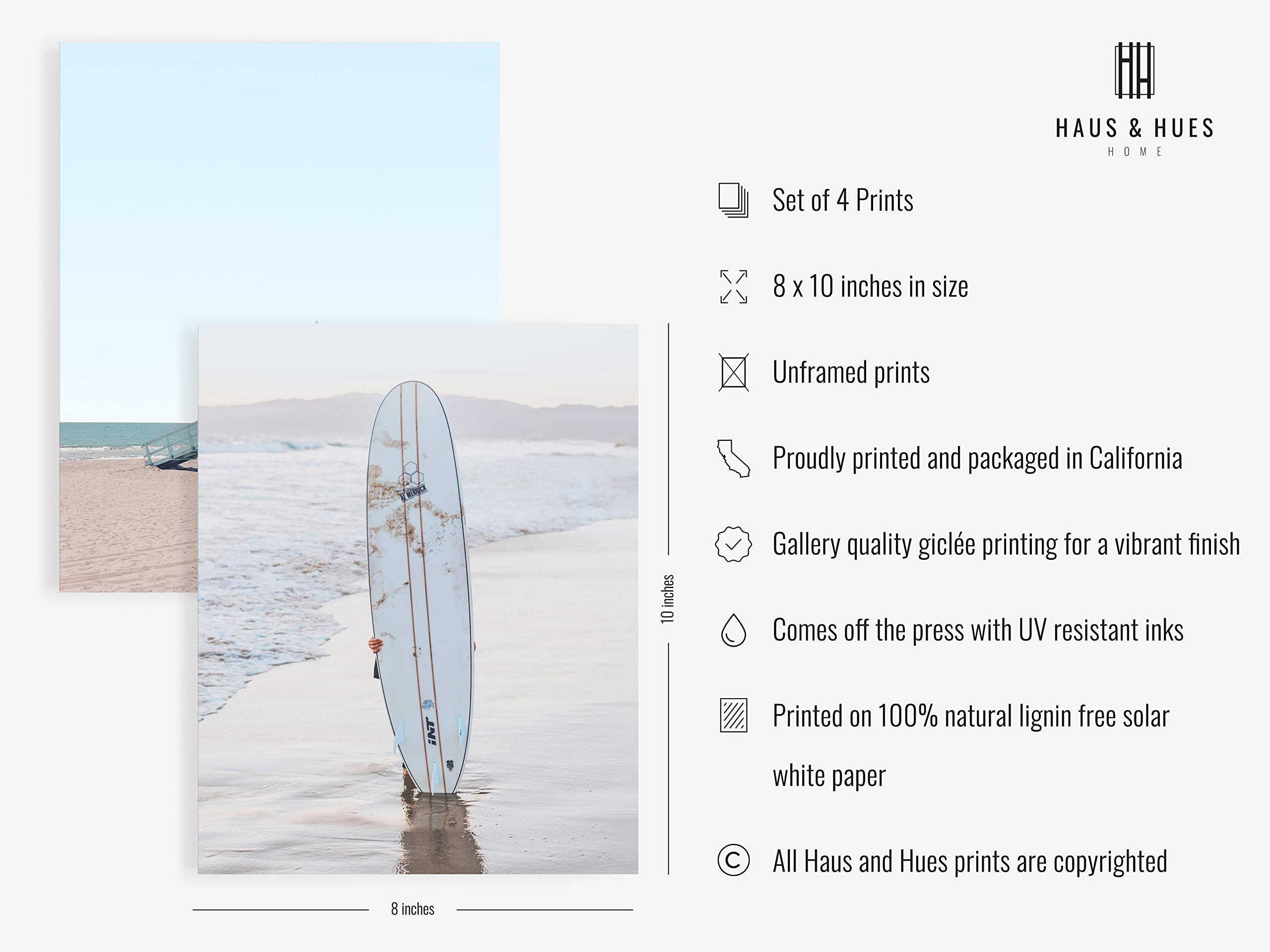
Task: Click the ink droplet icon
Action: [x=733, y=630]
